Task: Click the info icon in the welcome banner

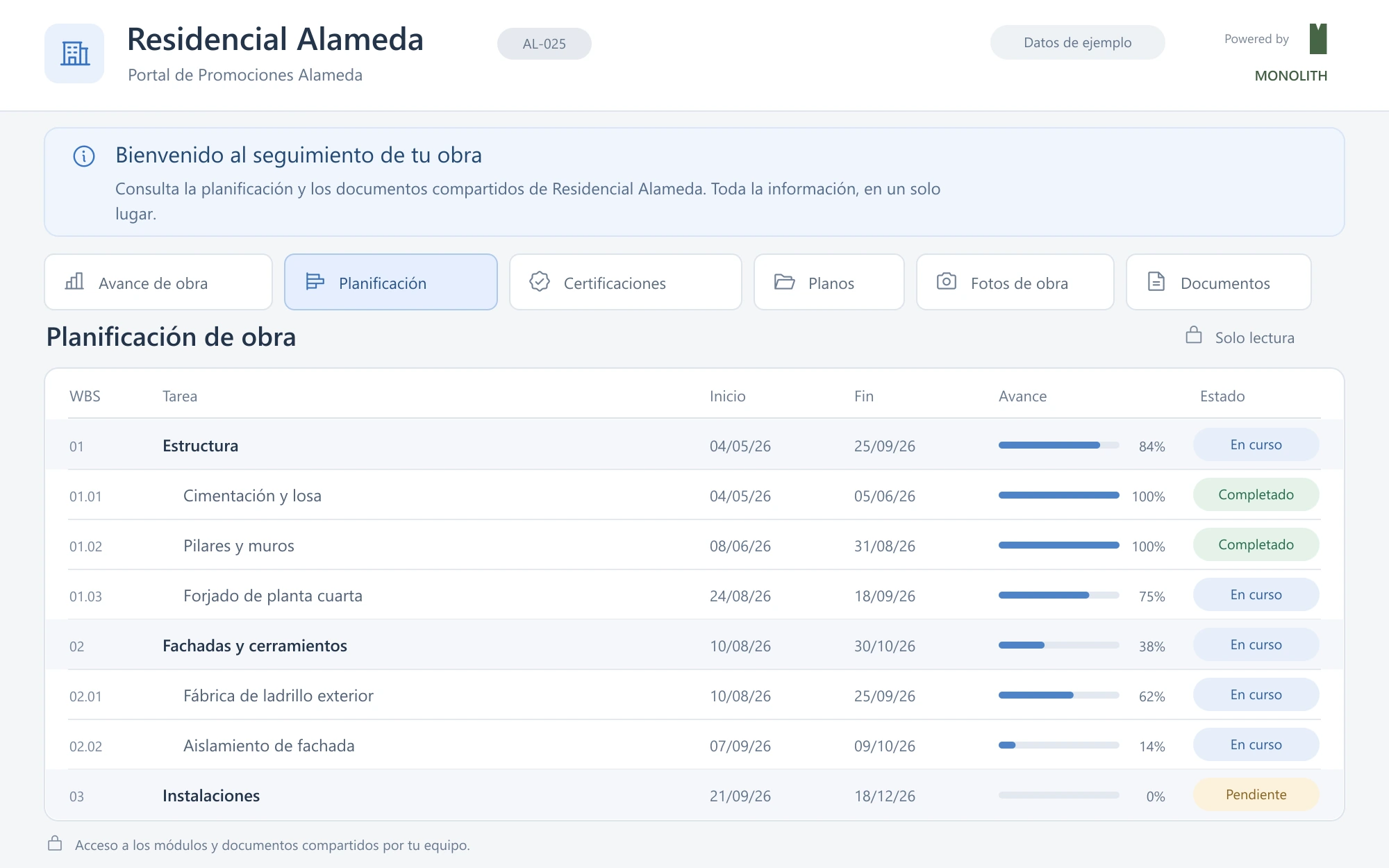Action: coord(84,156)
